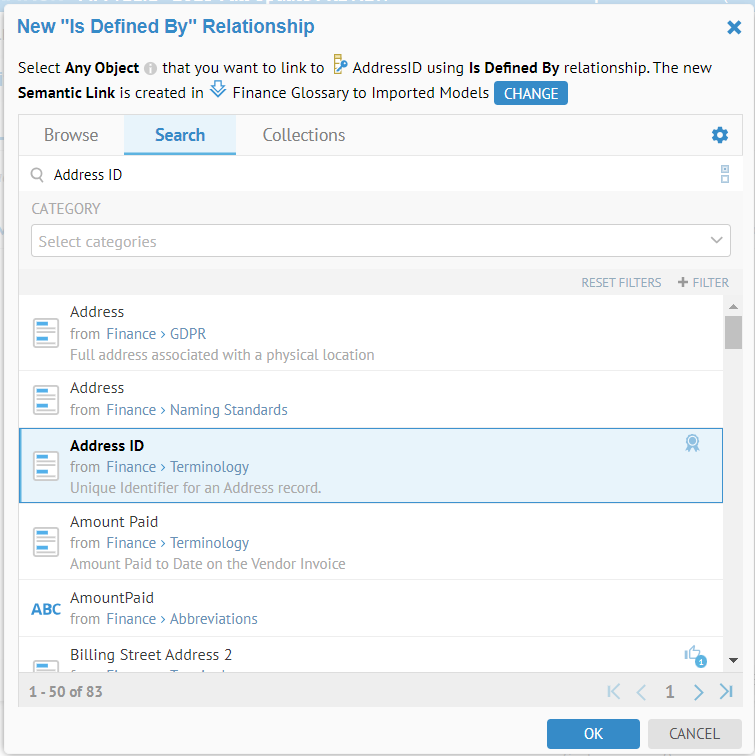Click the info icon beside Any Object
The image size is (755, 756).
[150, 69]
